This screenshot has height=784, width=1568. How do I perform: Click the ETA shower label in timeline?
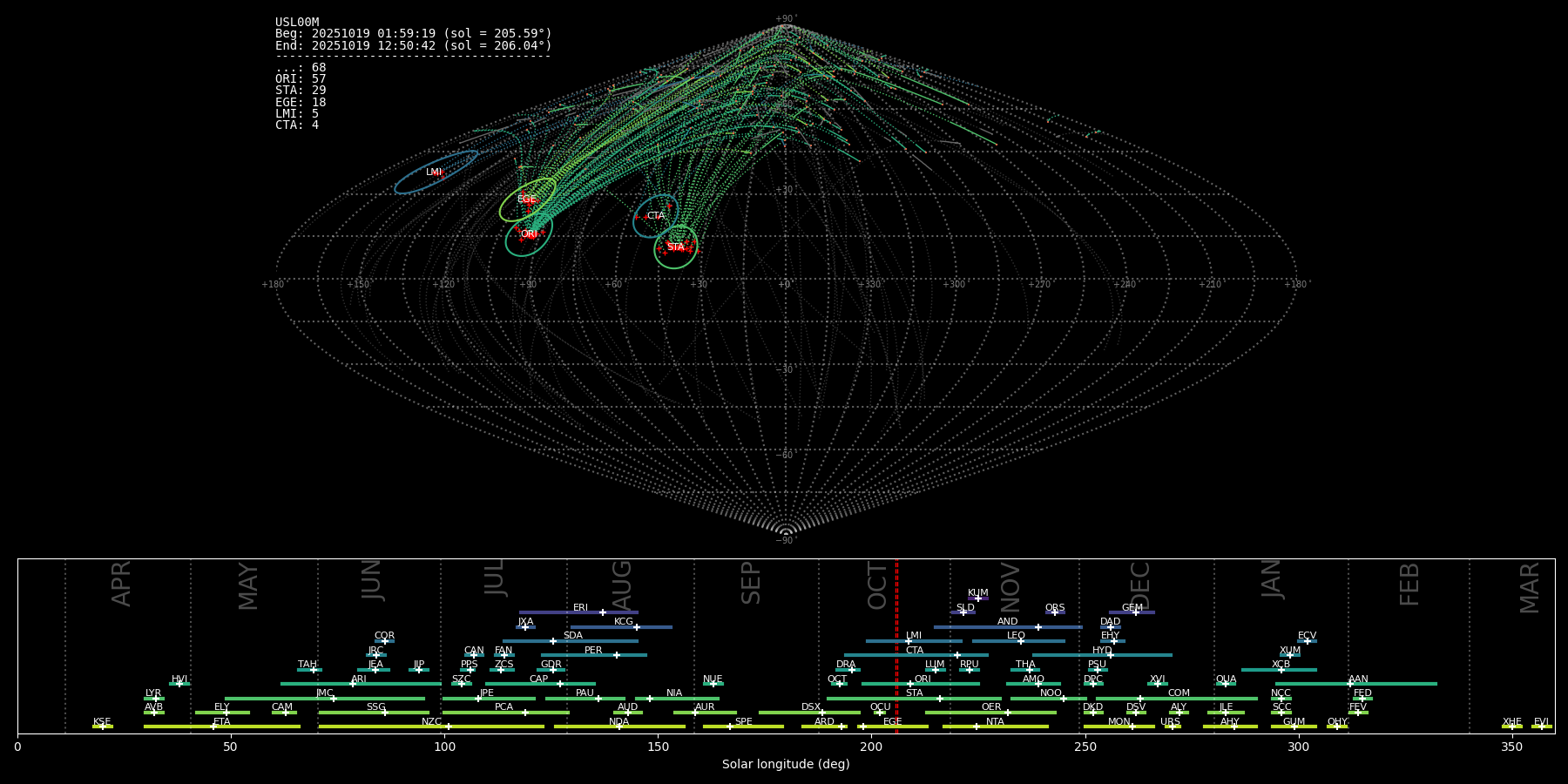pyautogui.click(x=222, y=721)
